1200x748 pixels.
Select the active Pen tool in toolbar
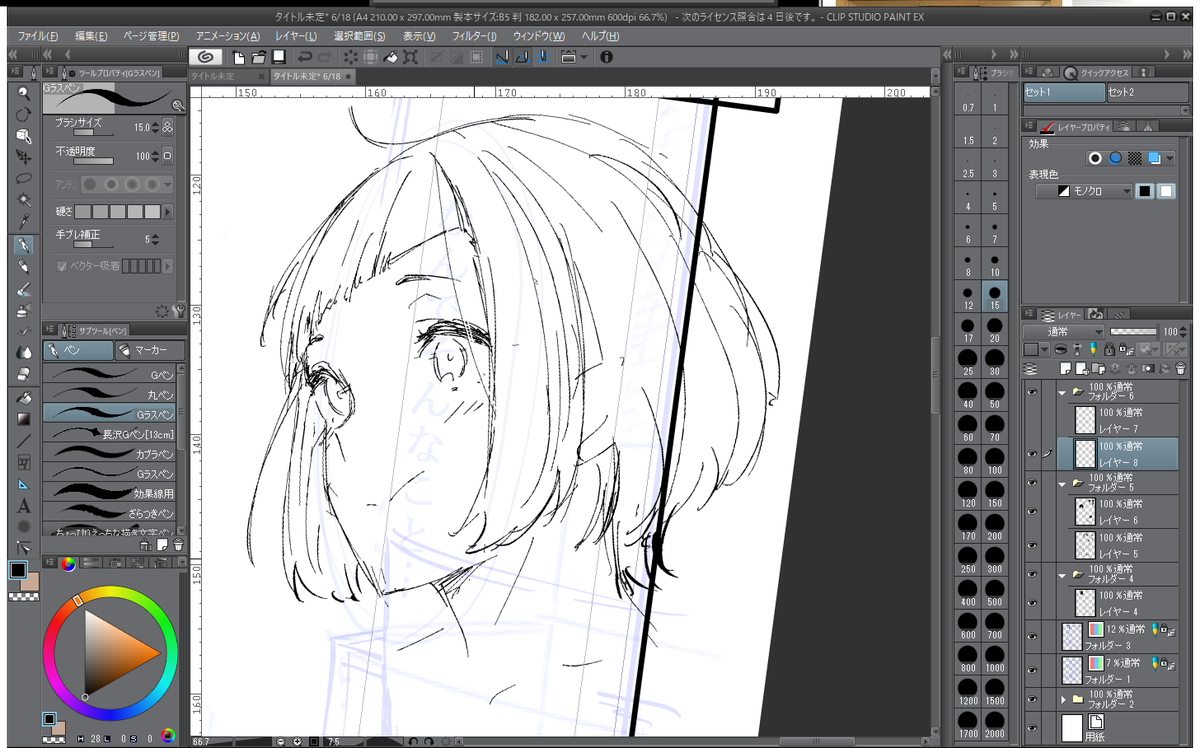tap(22, 245)
